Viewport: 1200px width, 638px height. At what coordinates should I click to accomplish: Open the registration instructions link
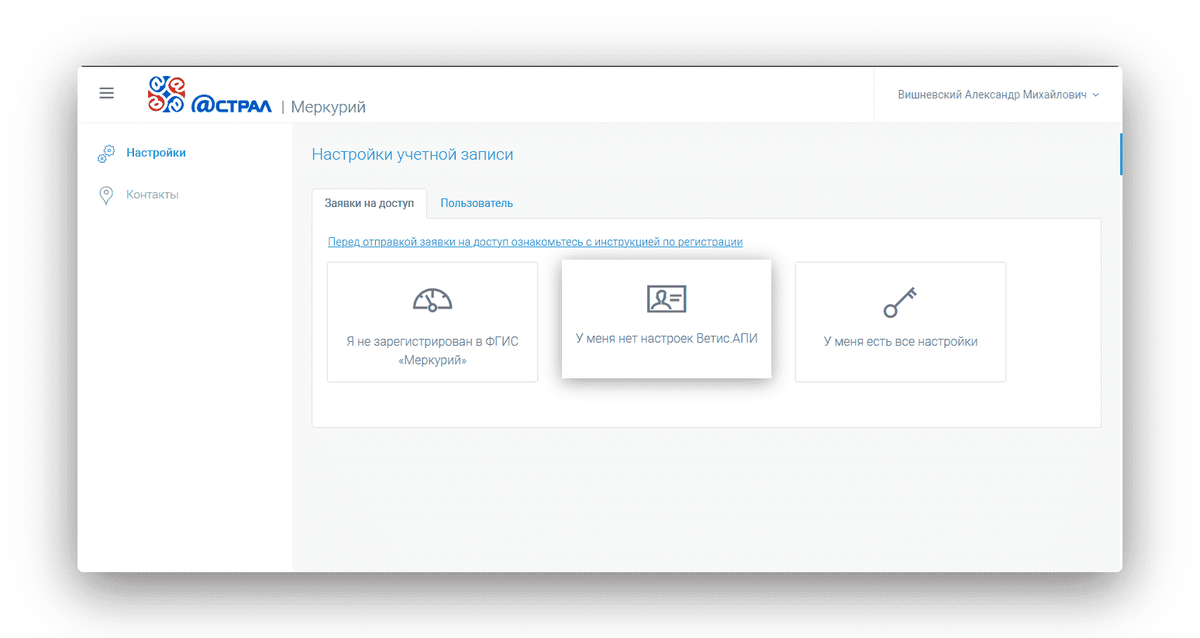(535, 242)
